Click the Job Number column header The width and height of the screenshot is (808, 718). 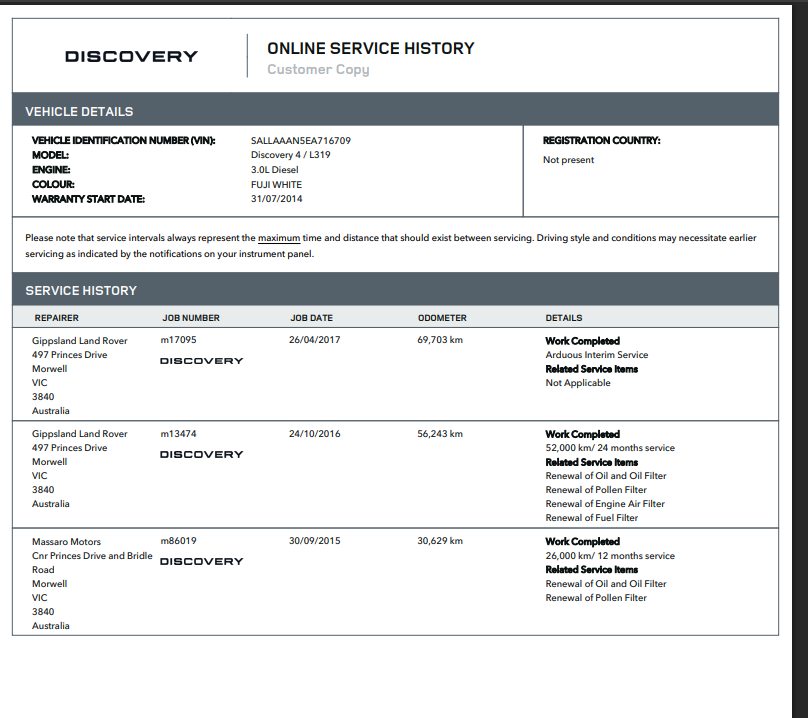click(x=190, y=318)
